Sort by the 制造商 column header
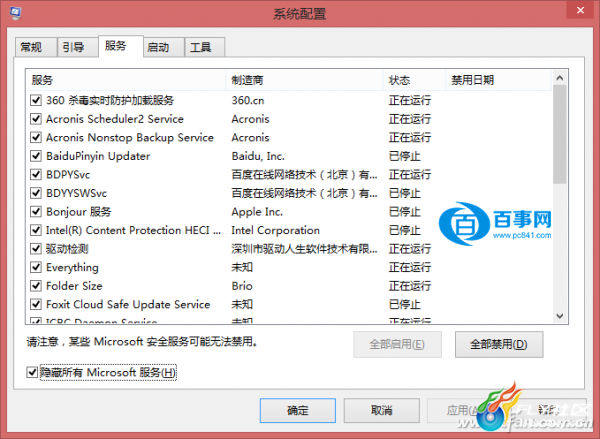The height and width of the screenshot is (439, 600). (305, 80)
